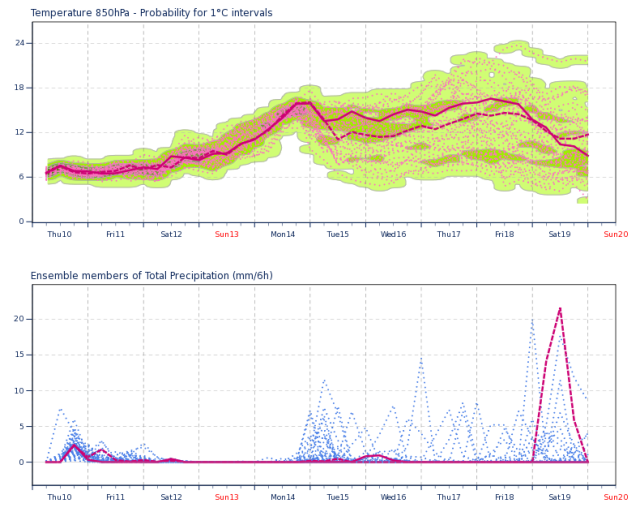Click Fri18 under the temperature chart
640x512 pixels.
pos(504,234)
